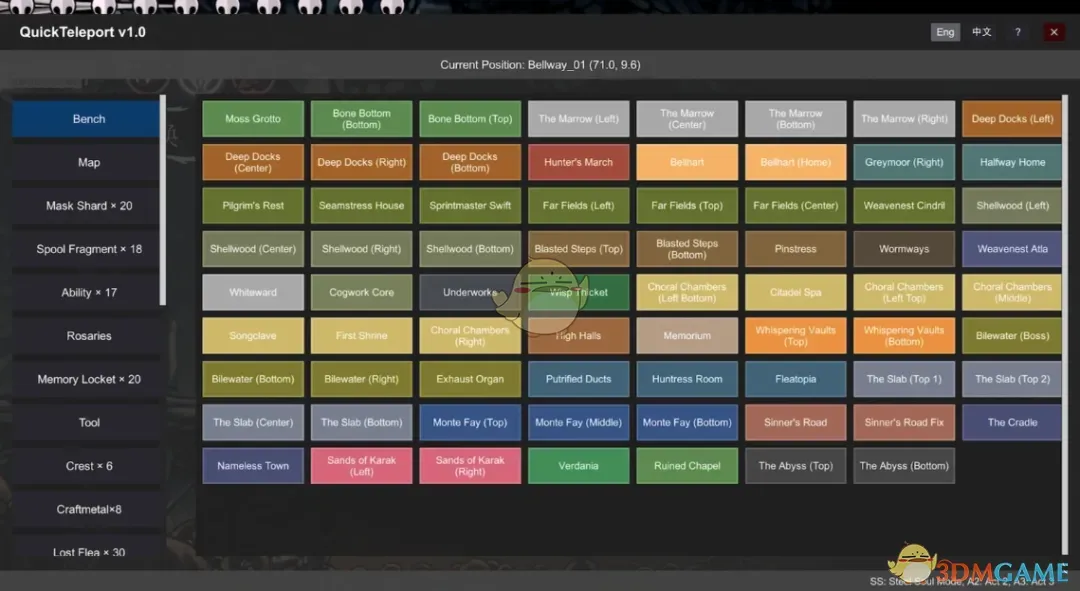
Task: Open Mask Shard × 20 category
Action: click(88, 206)
